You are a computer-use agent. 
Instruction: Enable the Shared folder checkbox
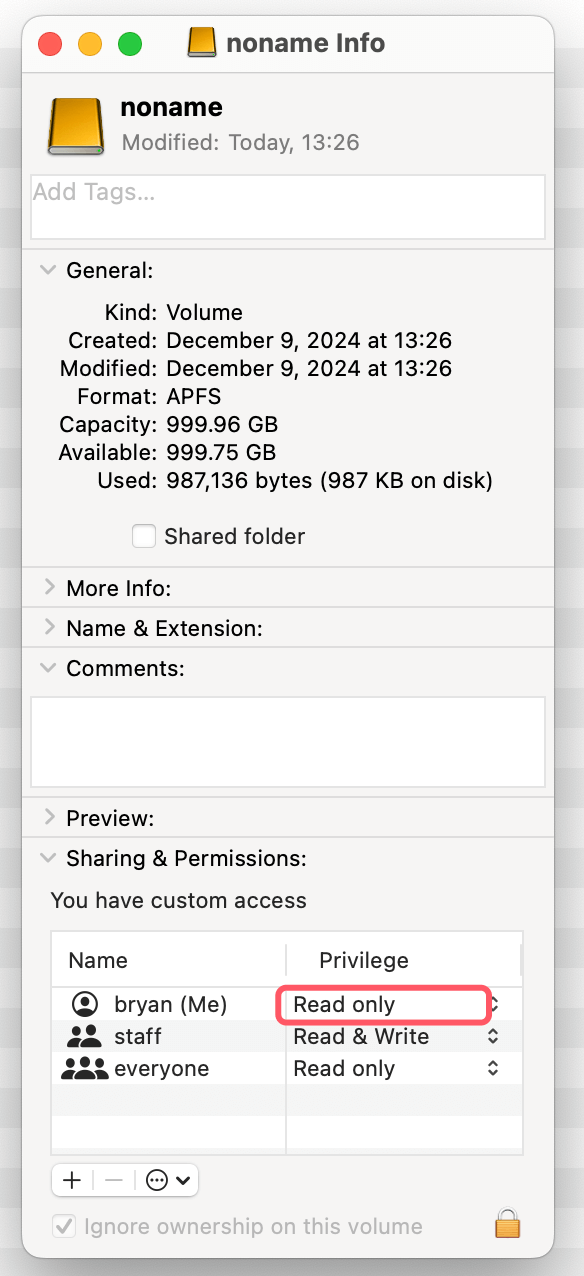tap(144, 536)
